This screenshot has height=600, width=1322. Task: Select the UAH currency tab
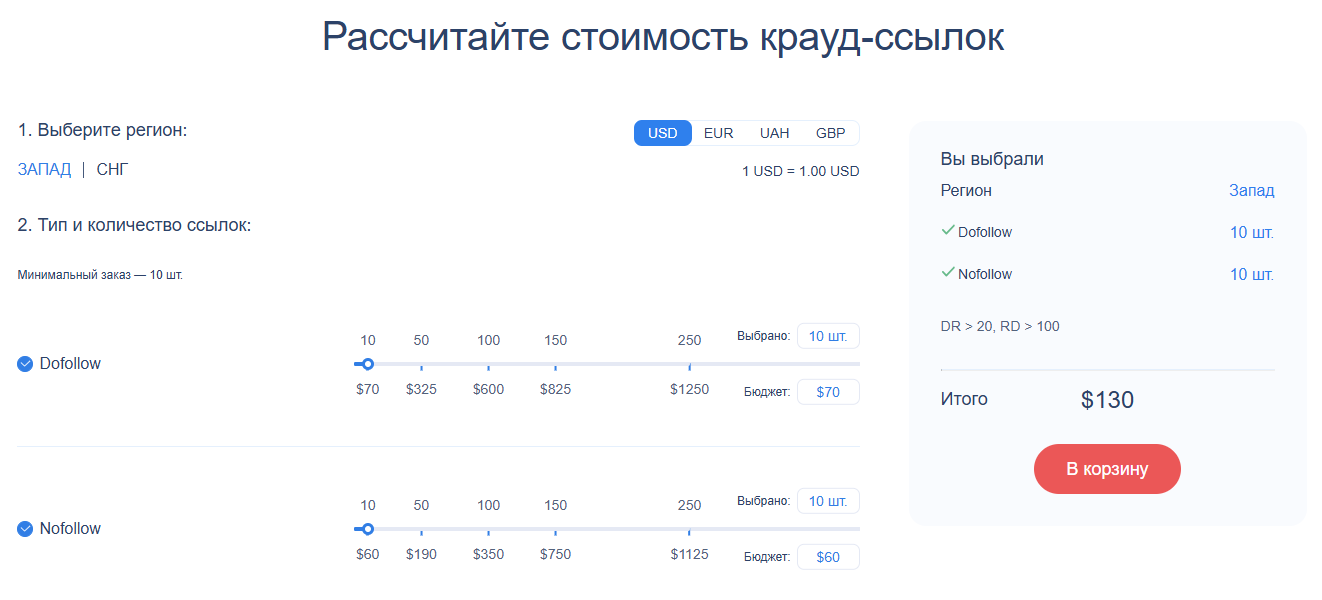click(x=774, y=132)
